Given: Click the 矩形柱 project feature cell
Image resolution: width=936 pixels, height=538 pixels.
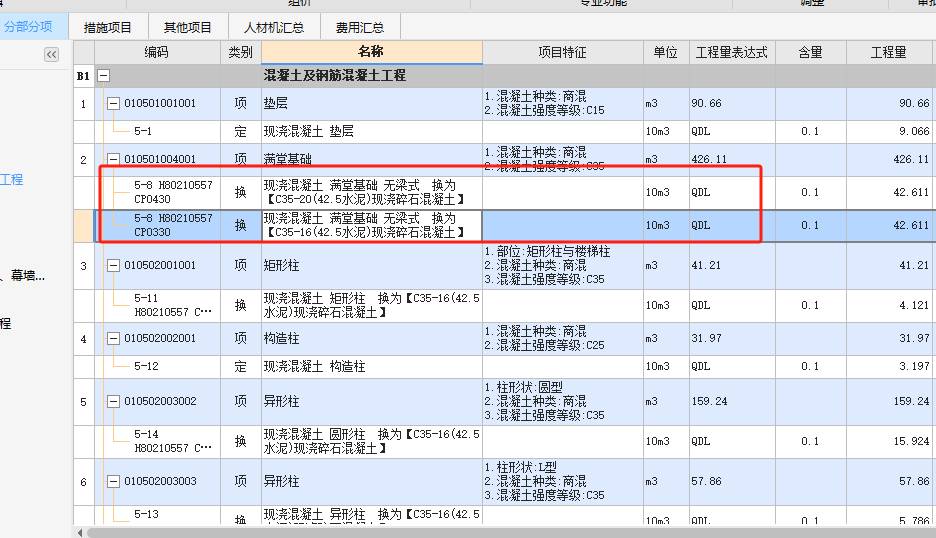Looking at the screenshot, I should point(562,265).
